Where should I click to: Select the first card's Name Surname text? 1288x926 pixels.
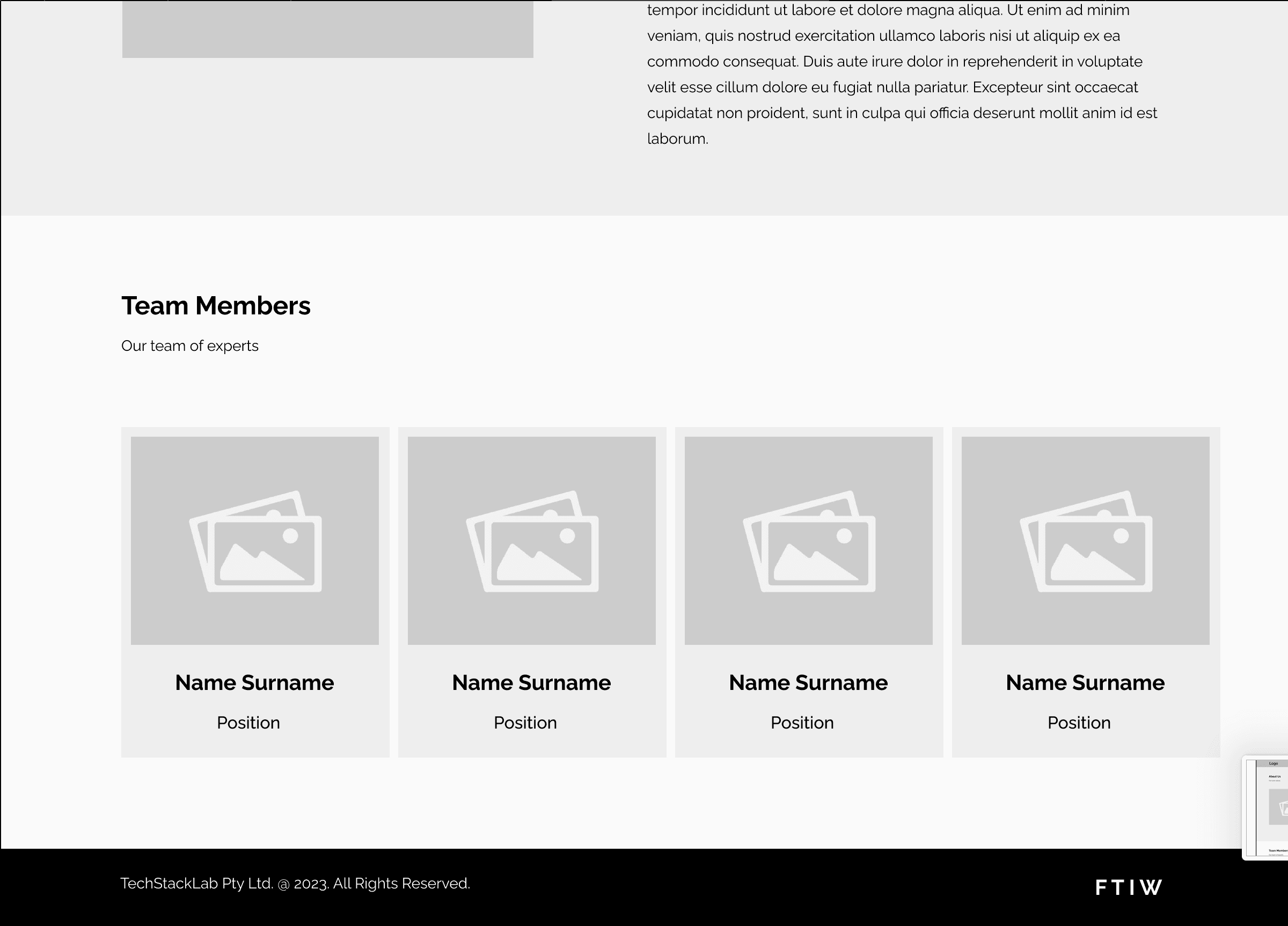254,682
